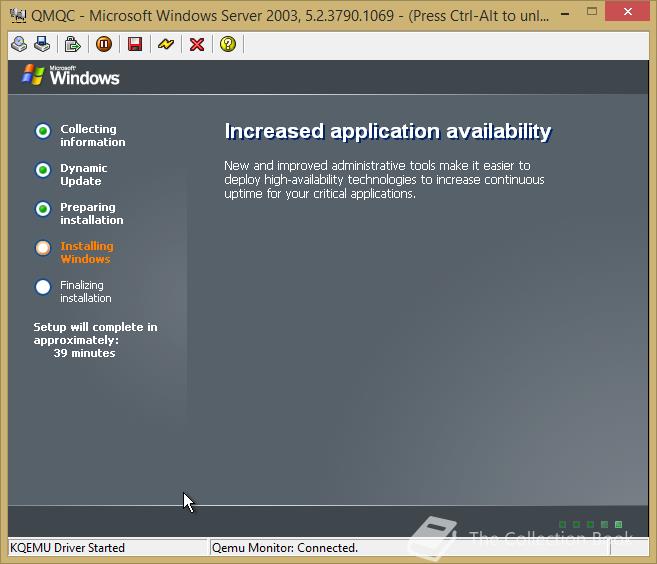
Task: Click the orange Installing Windows step indicator
Action: (43, 248)
